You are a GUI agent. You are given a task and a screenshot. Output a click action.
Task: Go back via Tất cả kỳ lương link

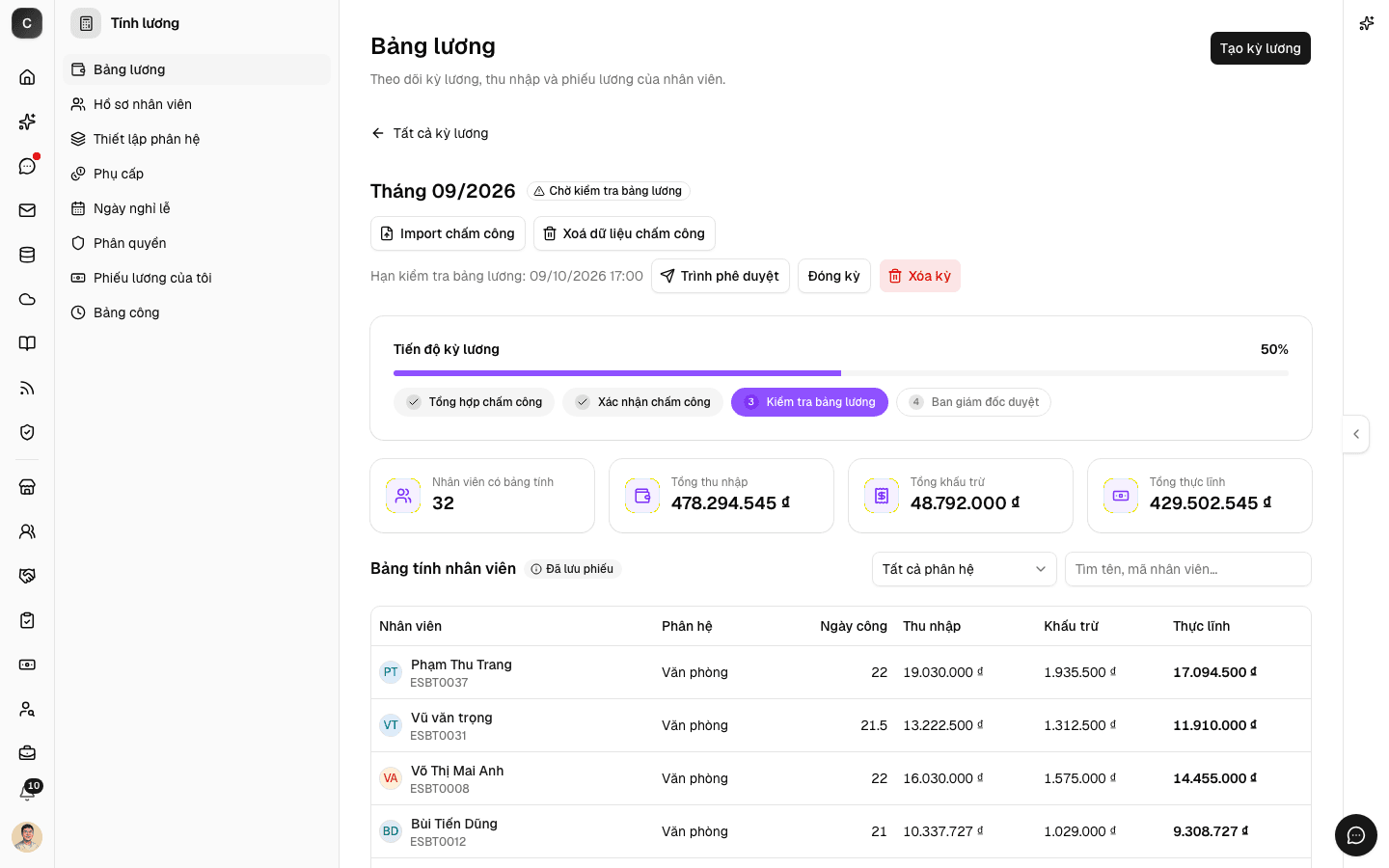430,133
